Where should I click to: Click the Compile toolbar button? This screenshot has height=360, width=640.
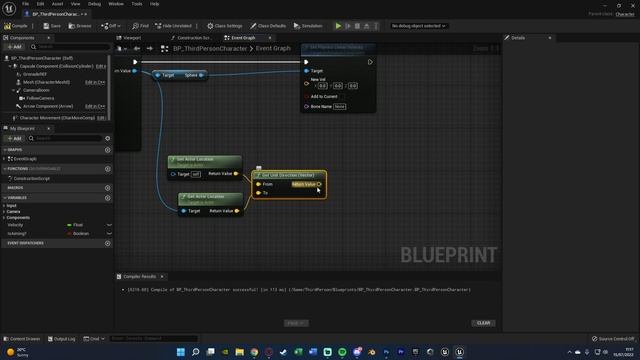pyautogui.click(x=16, y=26)
